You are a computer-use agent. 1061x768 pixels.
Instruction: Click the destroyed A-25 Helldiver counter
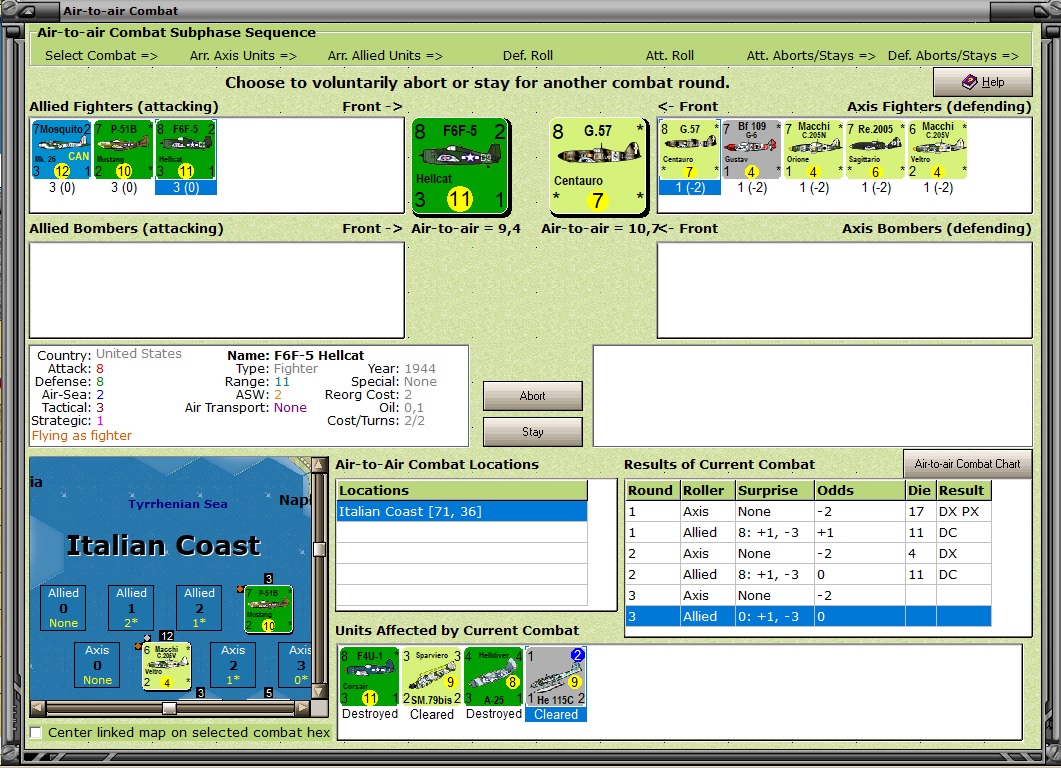click(494, 677)
